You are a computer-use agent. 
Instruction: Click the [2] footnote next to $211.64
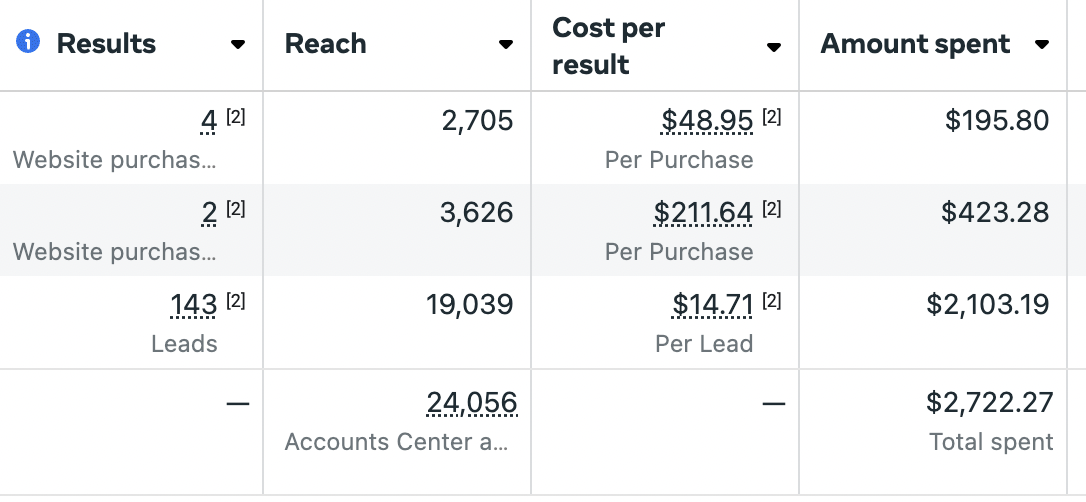click(x=772, y=208)
